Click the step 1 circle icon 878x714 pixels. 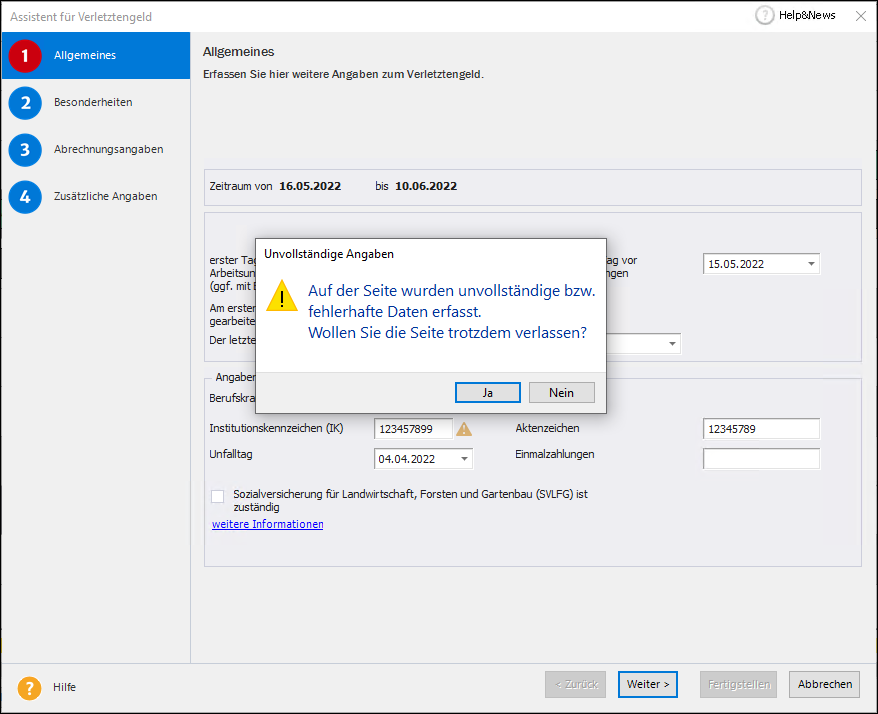pyautogui.click(x=25, y=56)
